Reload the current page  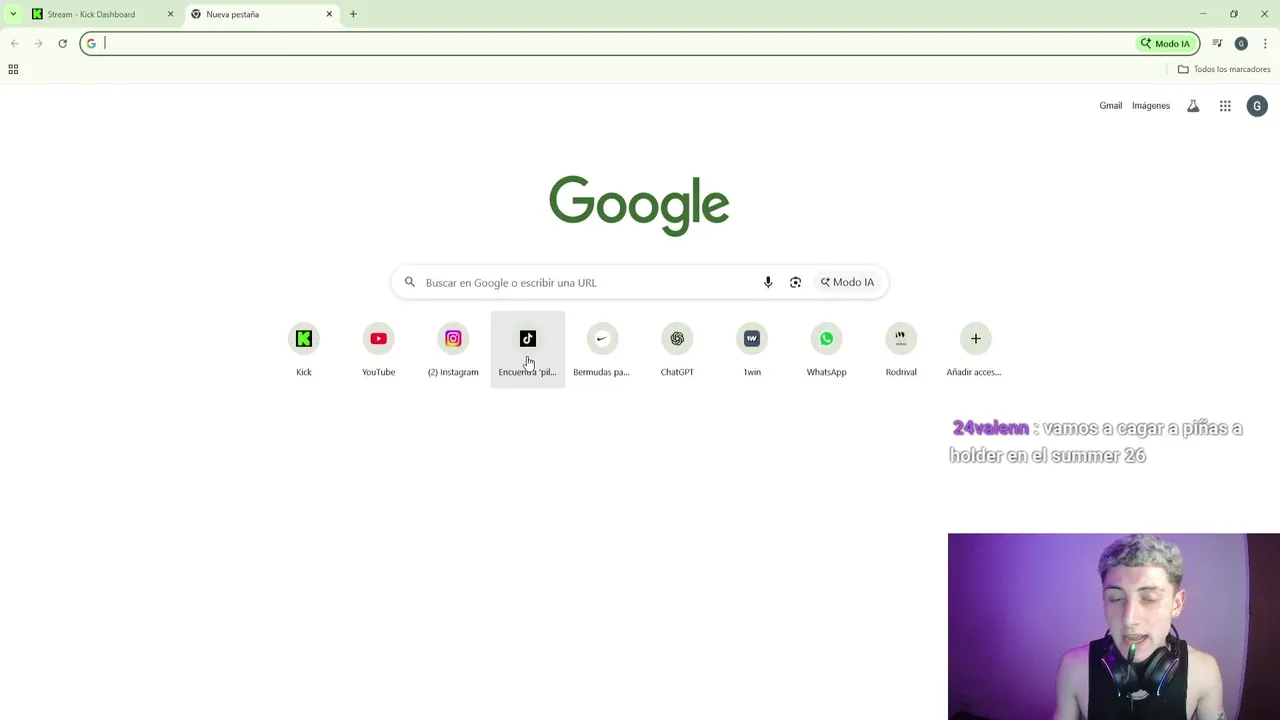point(62,43)
